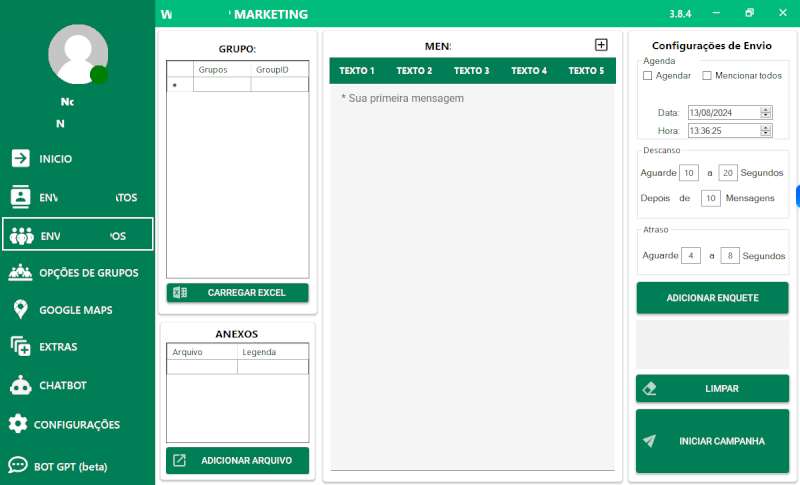Click the BOT GPT (beta) chat icon

point(18,465)
